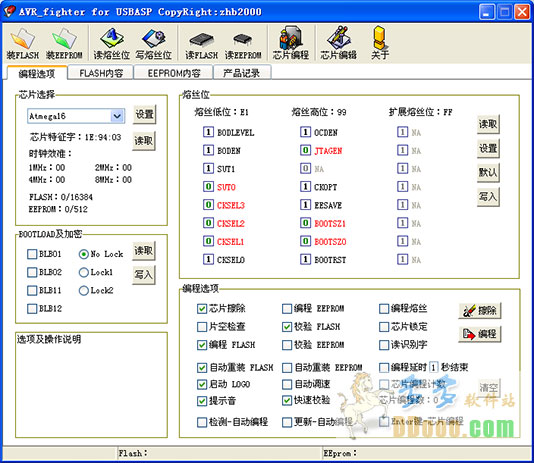
Task: Click 读取 button in BOOTLOAD lock panel
Action: click(x=144, y=251)
